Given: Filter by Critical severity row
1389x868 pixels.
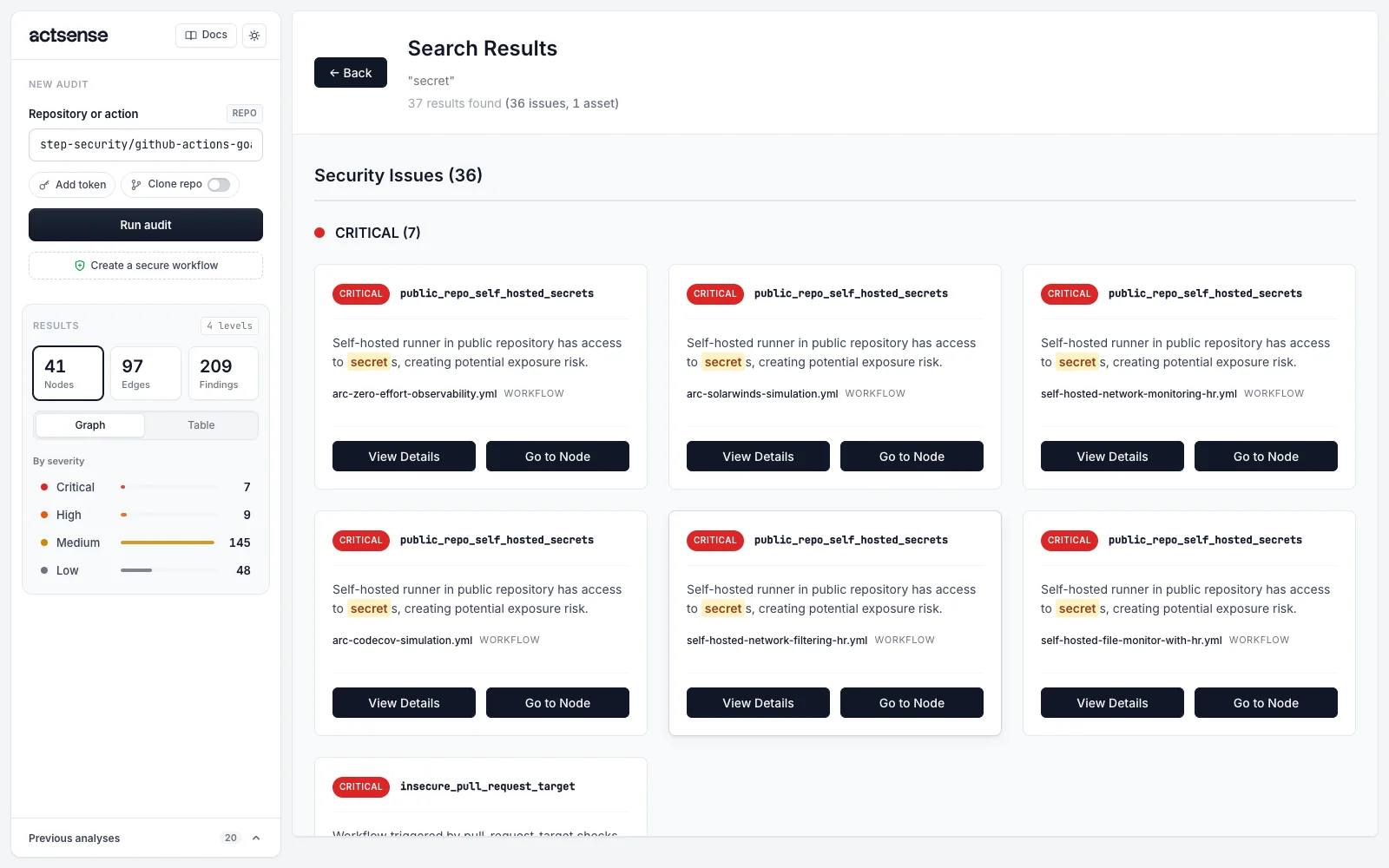Looking at the screenshot, I should pyautogui.click(x=146, y=487).
